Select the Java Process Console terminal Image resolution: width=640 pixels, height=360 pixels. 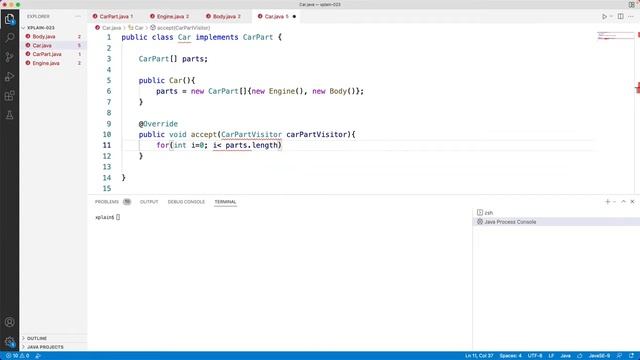pos(556,222)
